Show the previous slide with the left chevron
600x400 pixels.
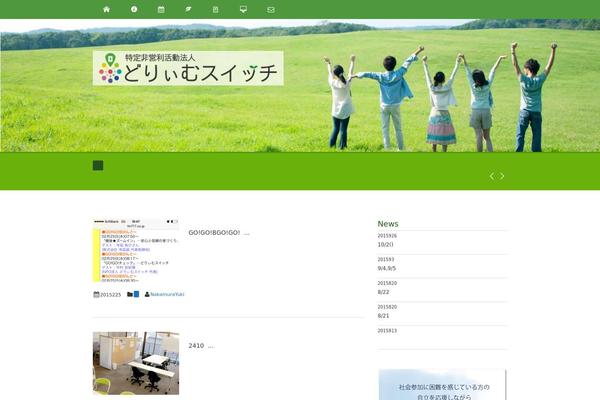492,176
